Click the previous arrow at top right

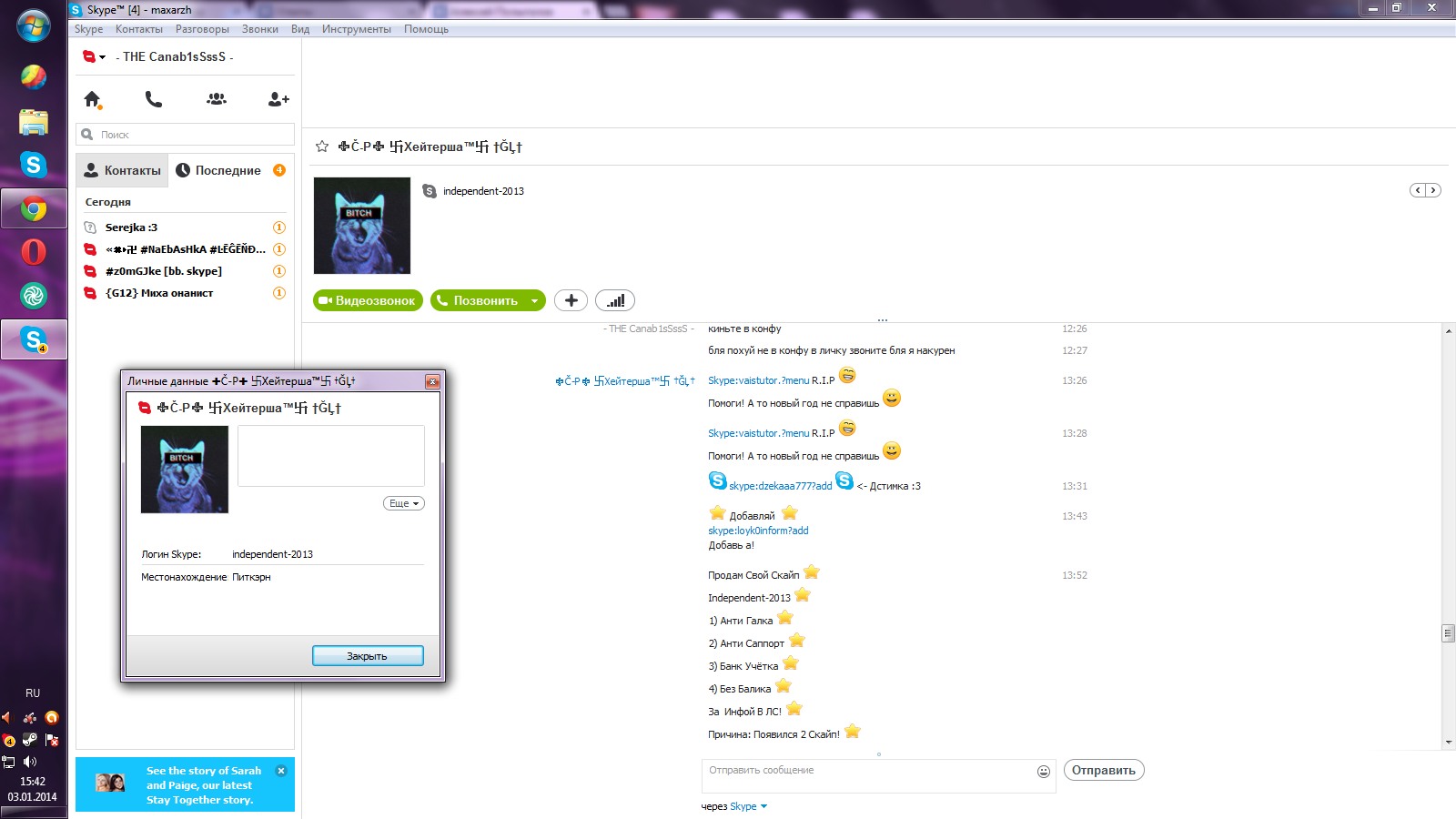[x=1418, y=190]
